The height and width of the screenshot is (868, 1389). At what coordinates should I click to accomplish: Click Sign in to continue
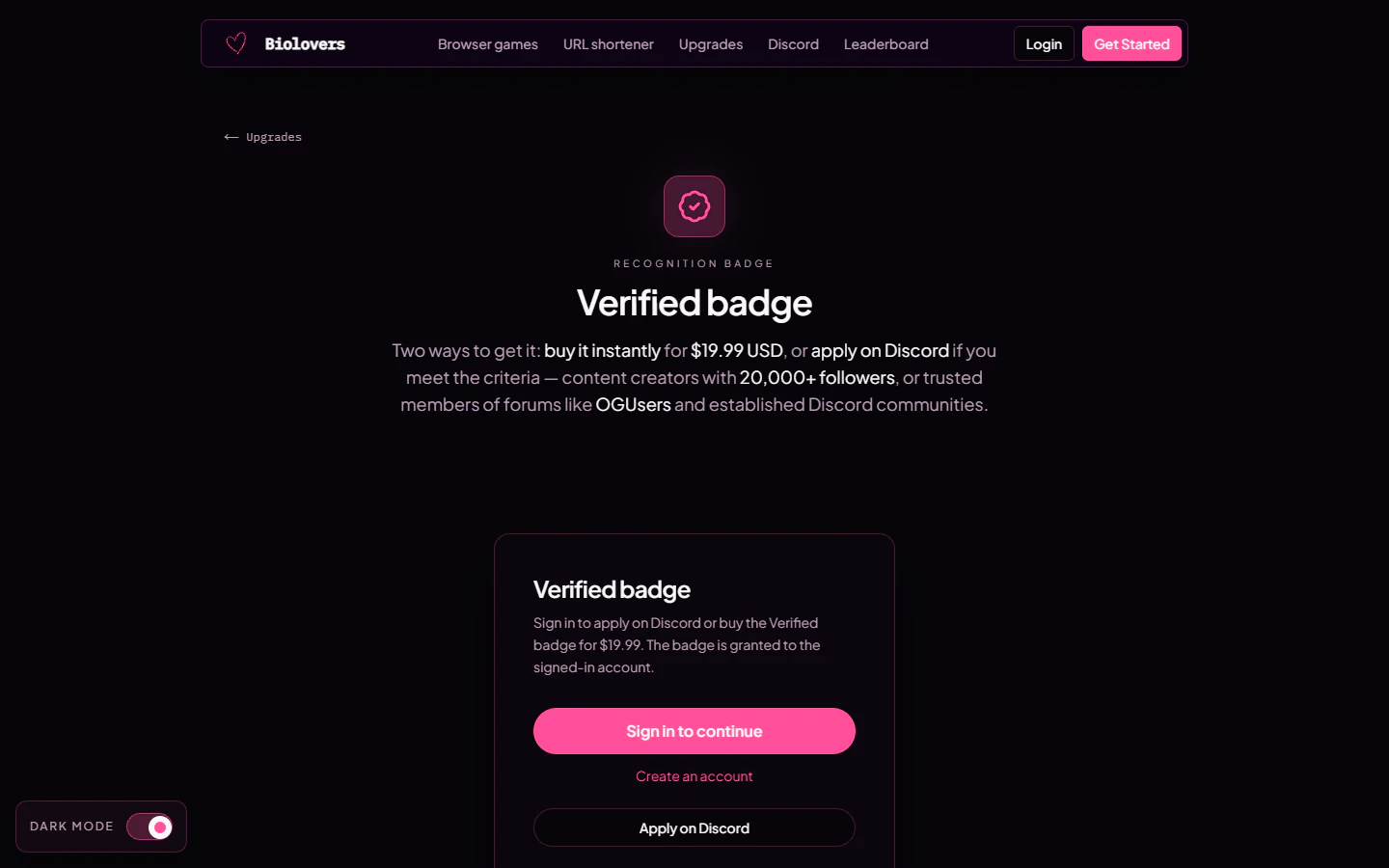(x=694, y=731)
